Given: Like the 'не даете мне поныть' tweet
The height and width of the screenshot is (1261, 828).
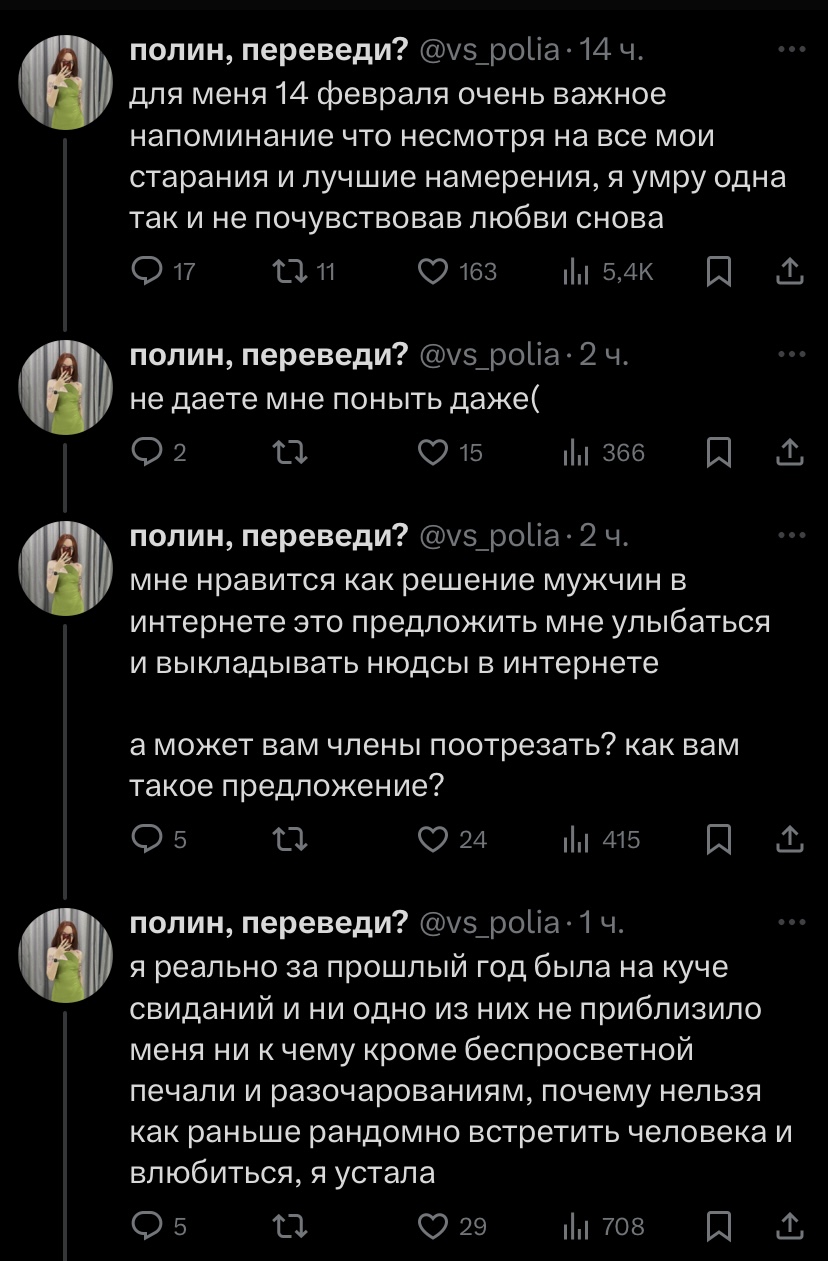Looking at the screenshot, I should click(434, 453).
